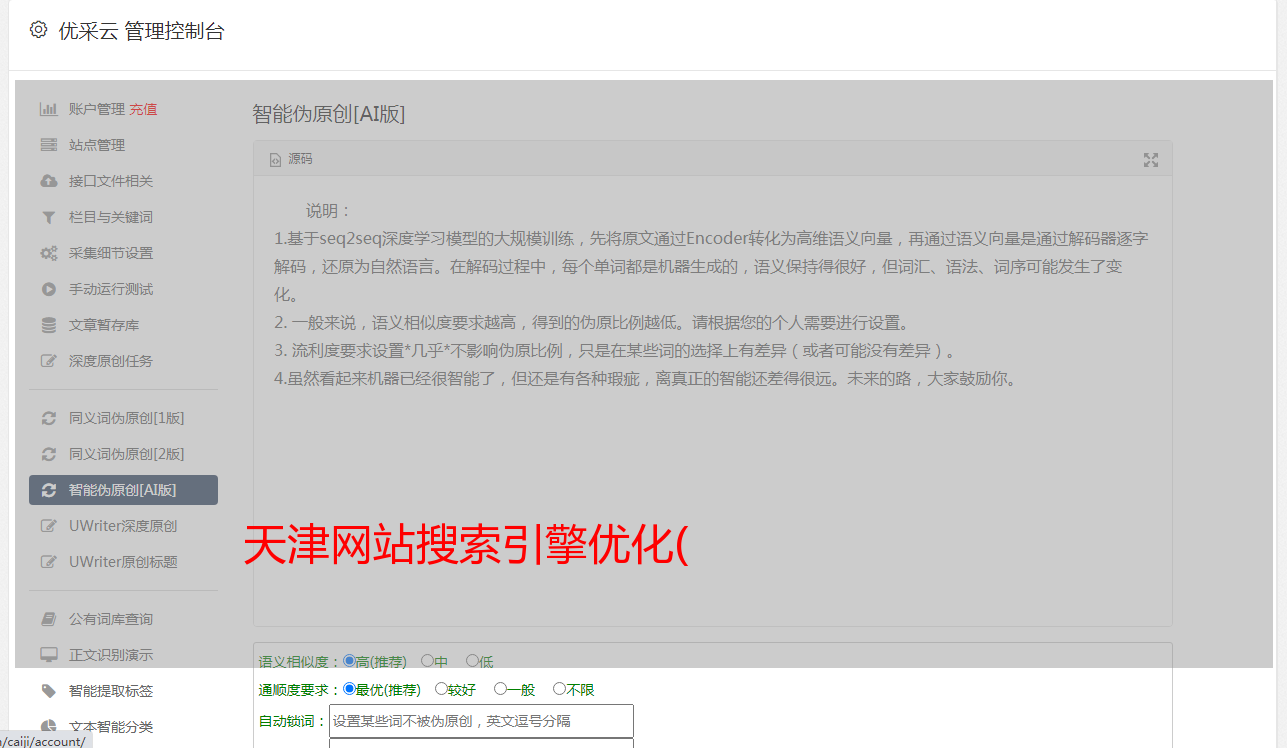This screenshot has width=1287, height=748.
Task: Click the 优采云 管理控制台 title
Action: pyautogui.click(x=141, y=31)
